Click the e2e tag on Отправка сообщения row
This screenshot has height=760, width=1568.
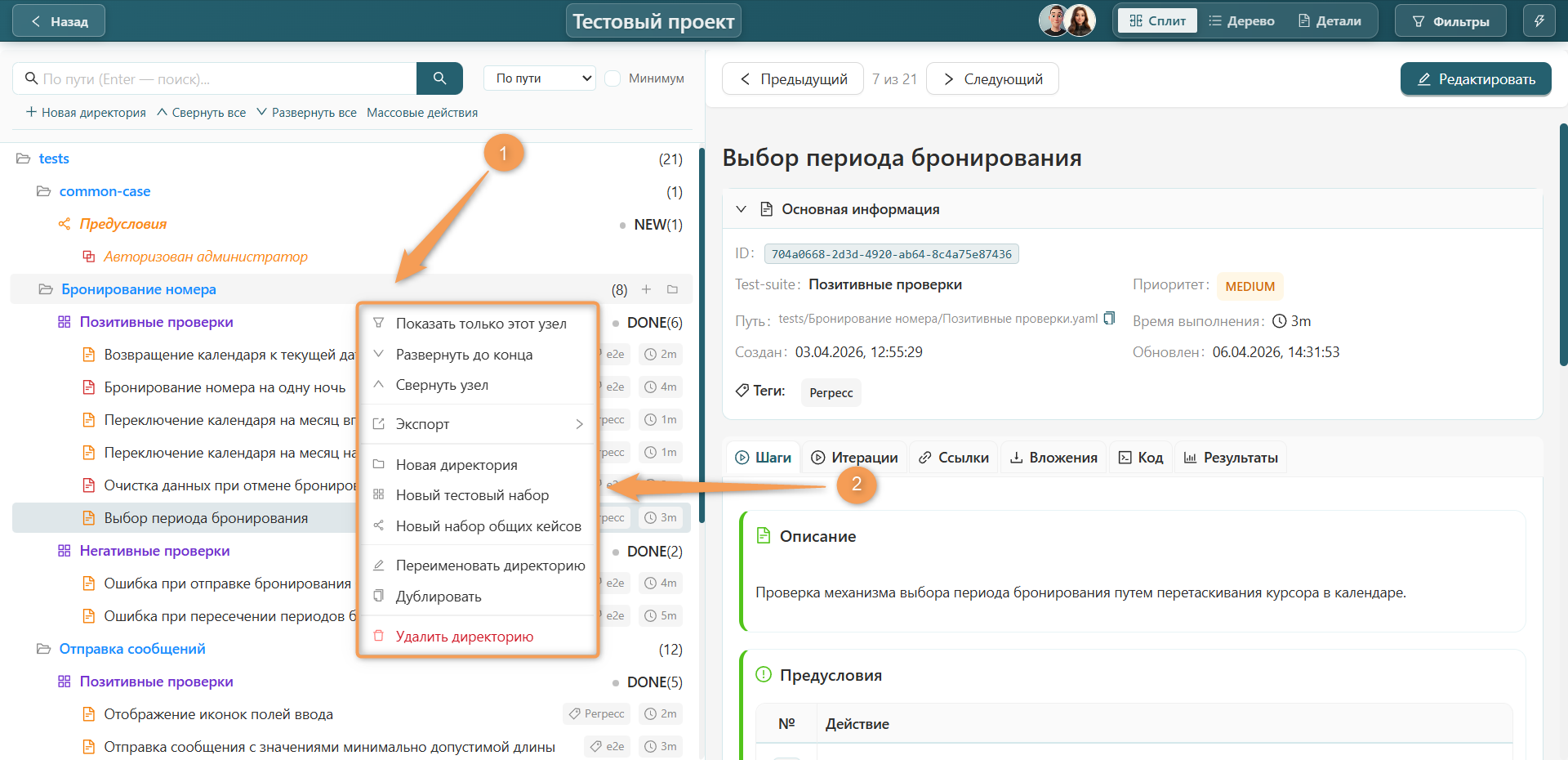pyautogui.click(x=608, y=746)
